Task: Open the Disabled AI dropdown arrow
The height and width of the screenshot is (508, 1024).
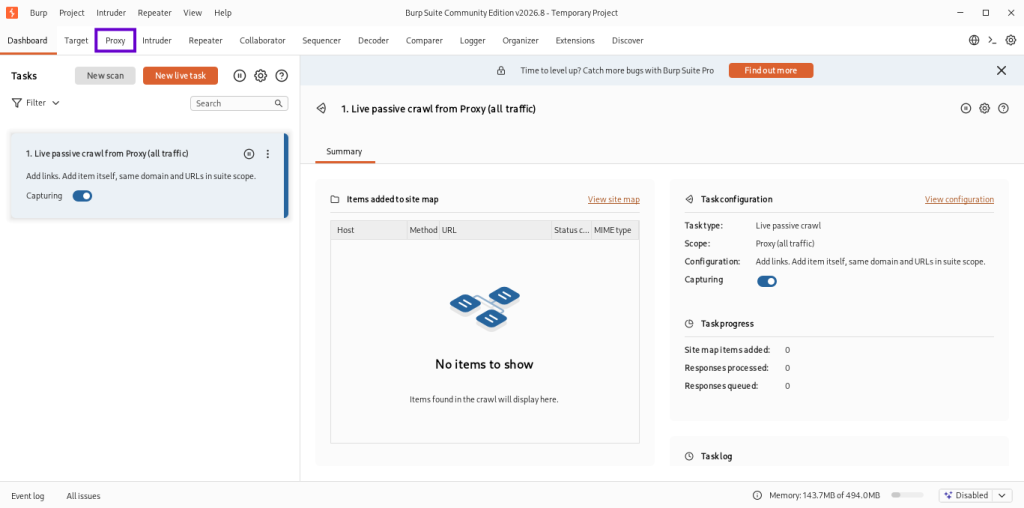Action: coord(1002,496)
